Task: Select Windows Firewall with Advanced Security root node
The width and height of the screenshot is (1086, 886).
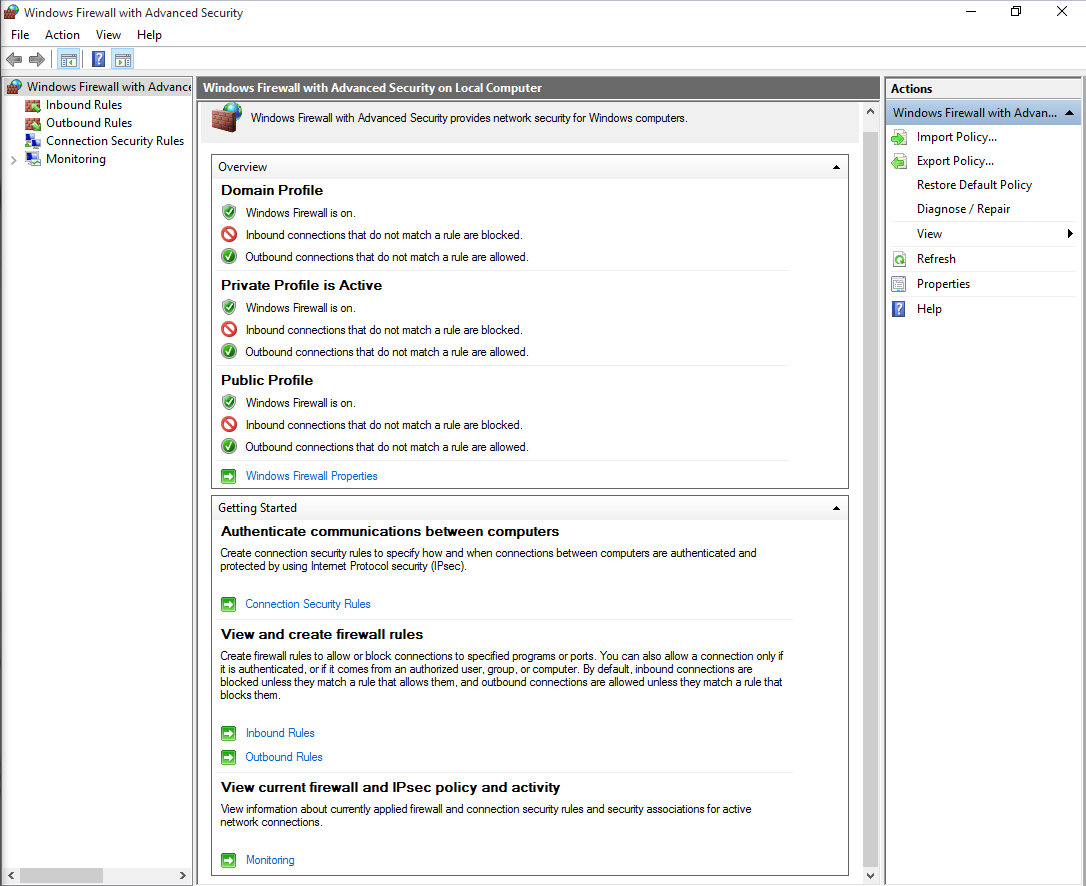Action: (x=109, y=87)
